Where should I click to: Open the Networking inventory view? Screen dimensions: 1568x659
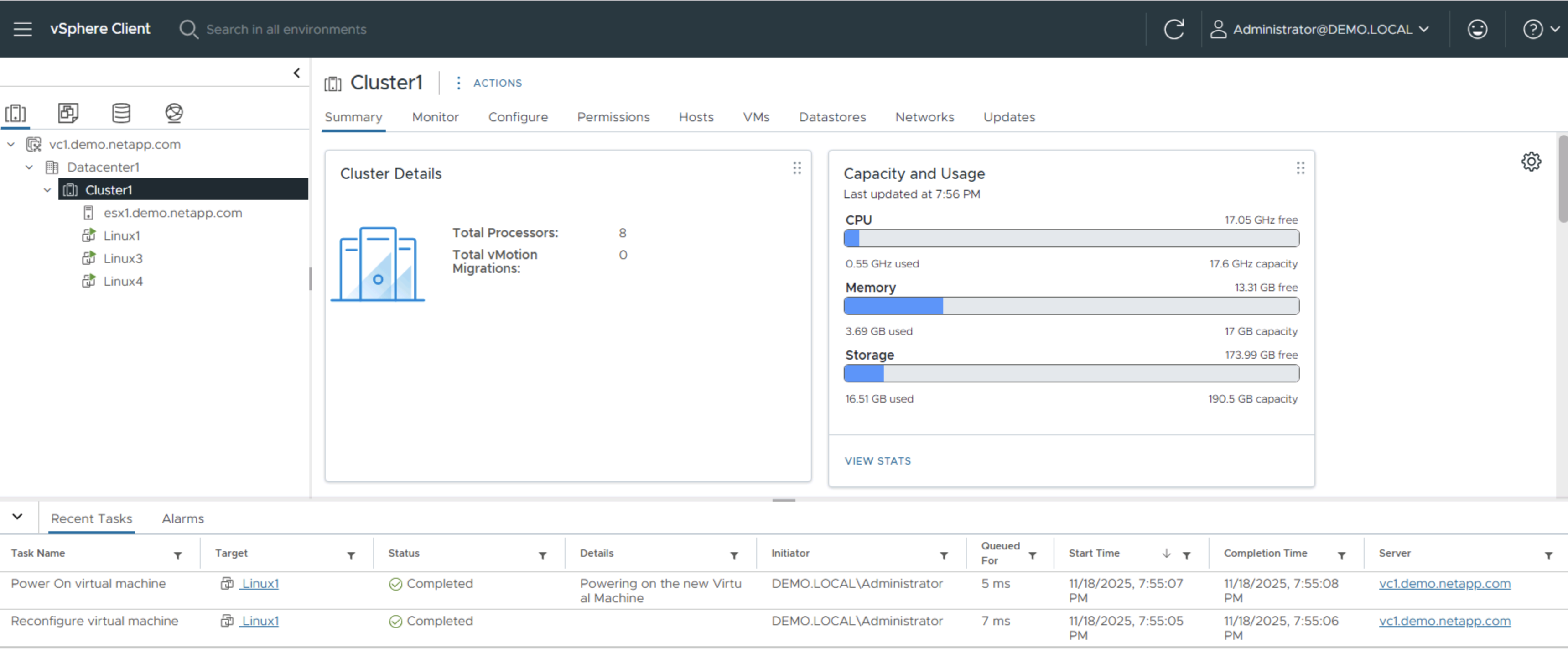(174, 113)
